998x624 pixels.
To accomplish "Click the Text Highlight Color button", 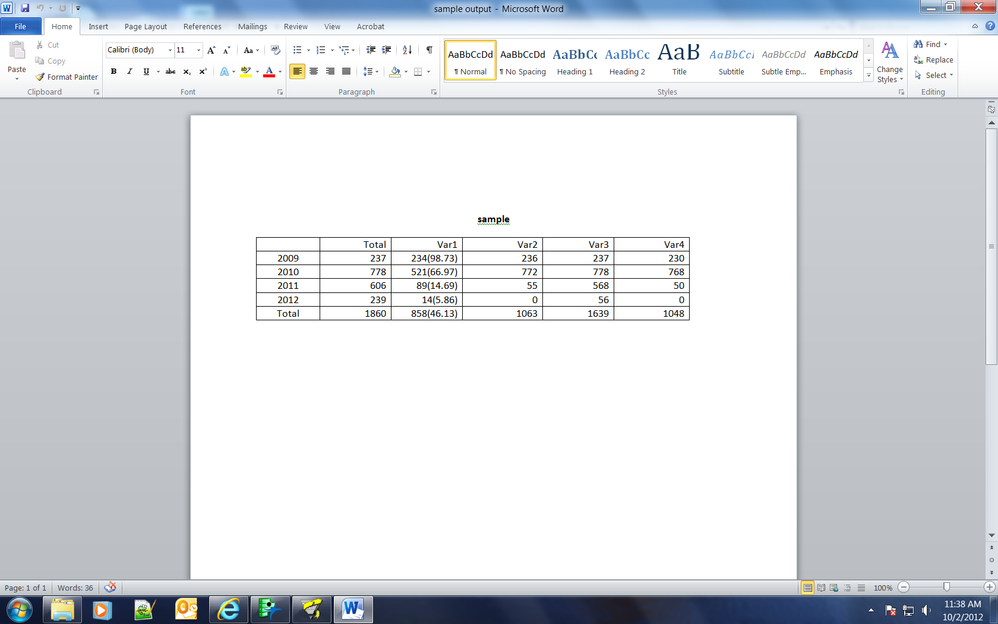I will pos(246,72).
